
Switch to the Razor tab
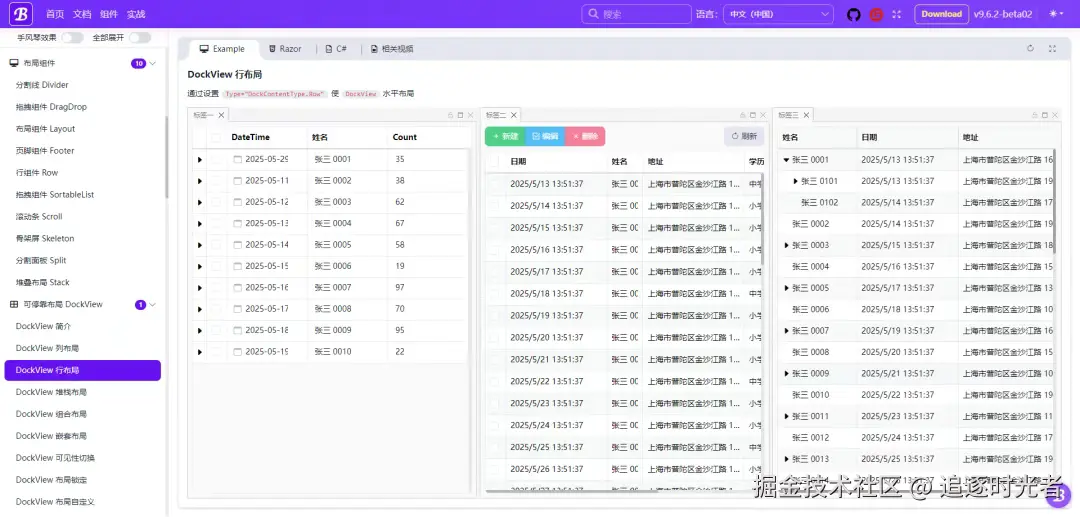click(x=285, y=49)
